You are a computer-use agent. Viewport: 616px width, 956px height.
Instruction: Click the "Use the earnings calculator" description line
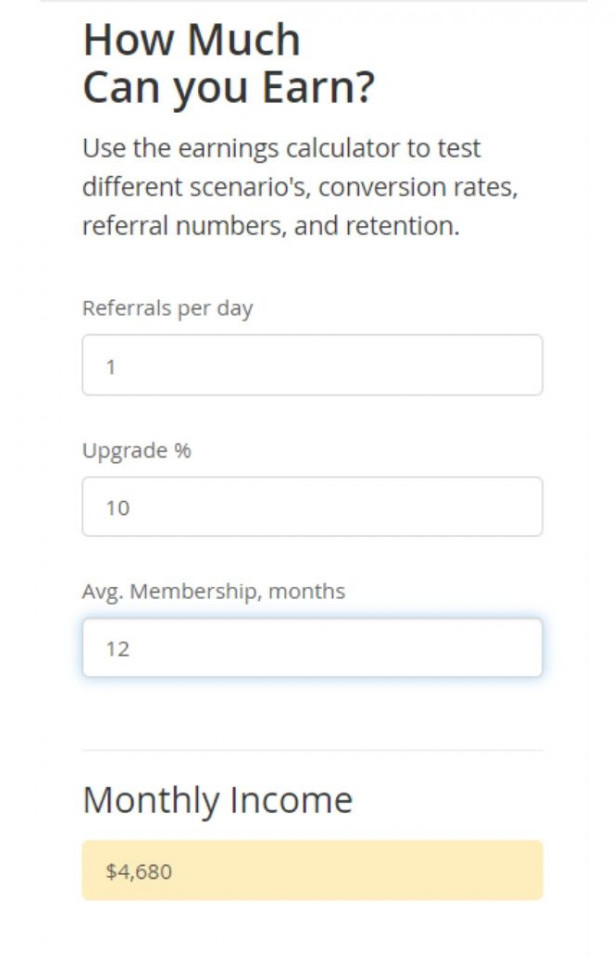pyautogui.click(x=281, y=148)
